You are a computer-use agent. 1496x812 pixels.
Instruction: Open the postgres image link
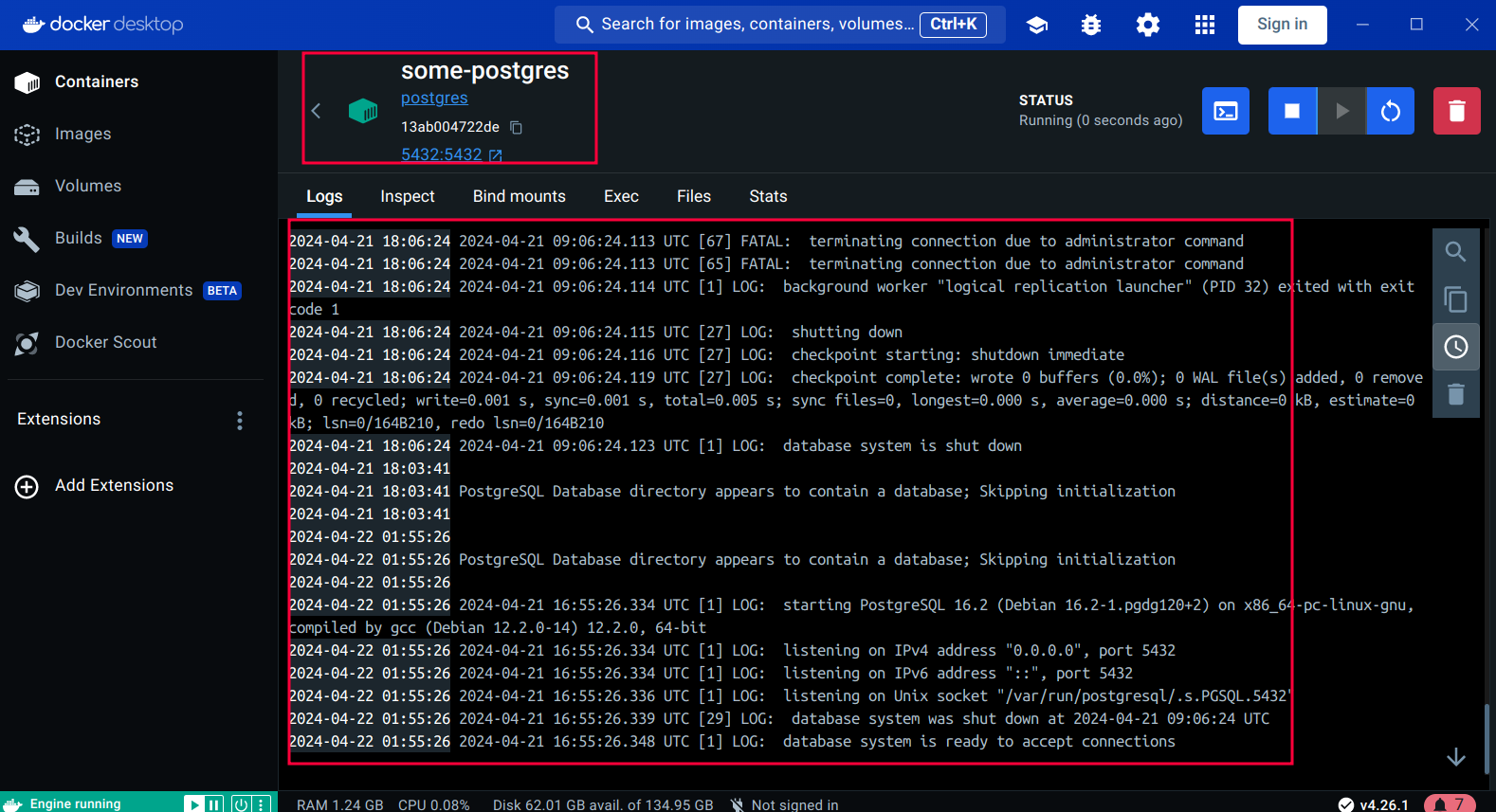coord(434,98)
